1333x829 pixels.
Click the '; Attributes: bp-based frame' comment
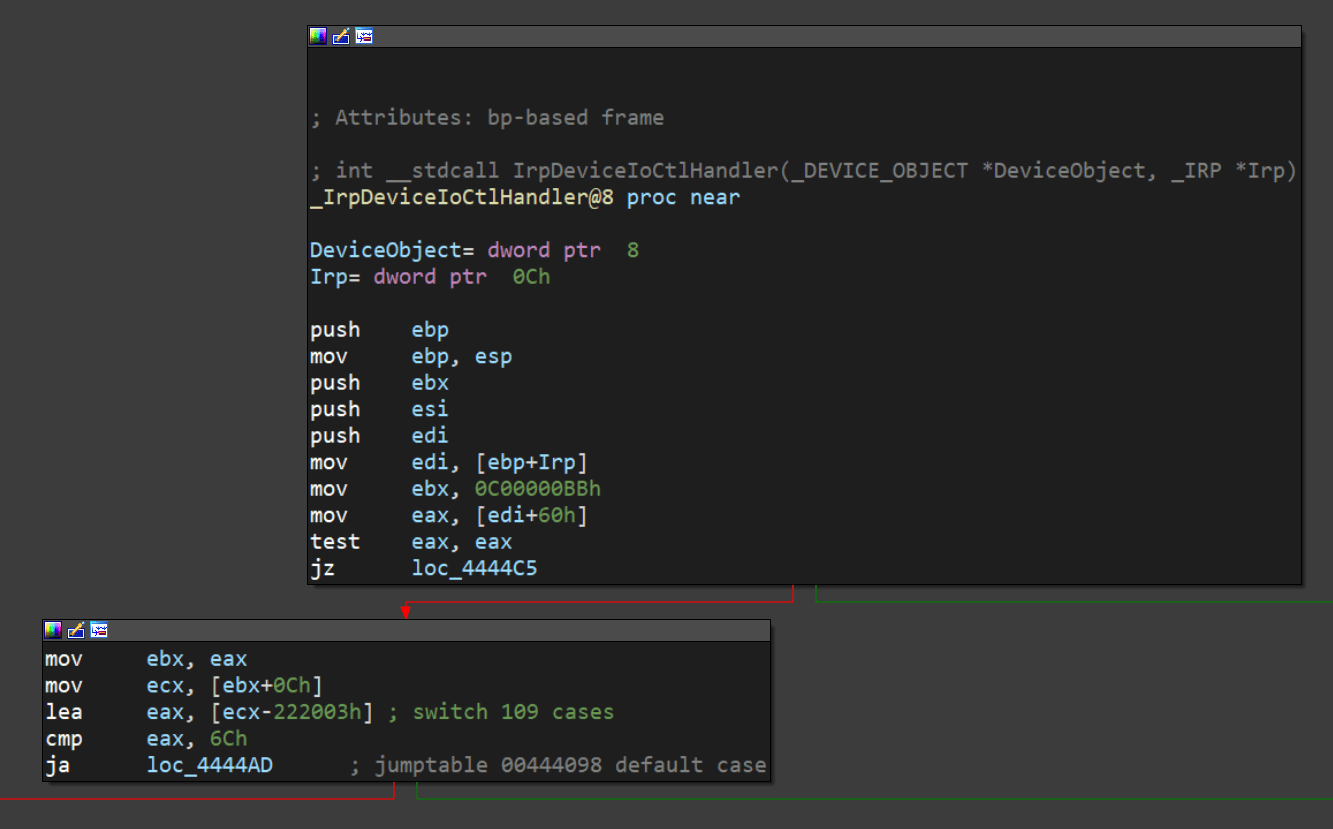tap(487, 118)
